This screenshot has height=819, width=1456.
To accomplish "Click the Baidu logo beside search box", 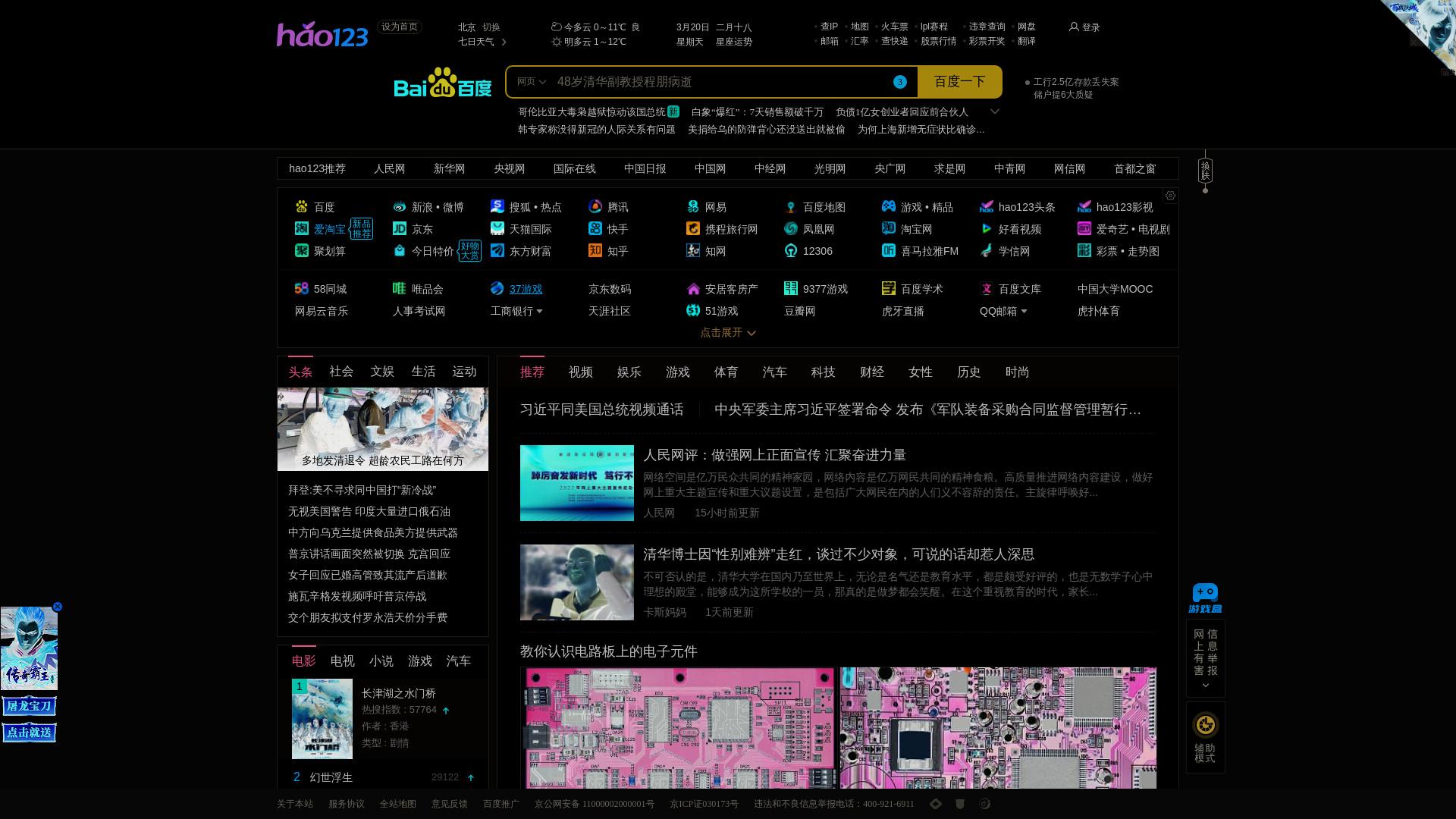I will click(443, 82).
